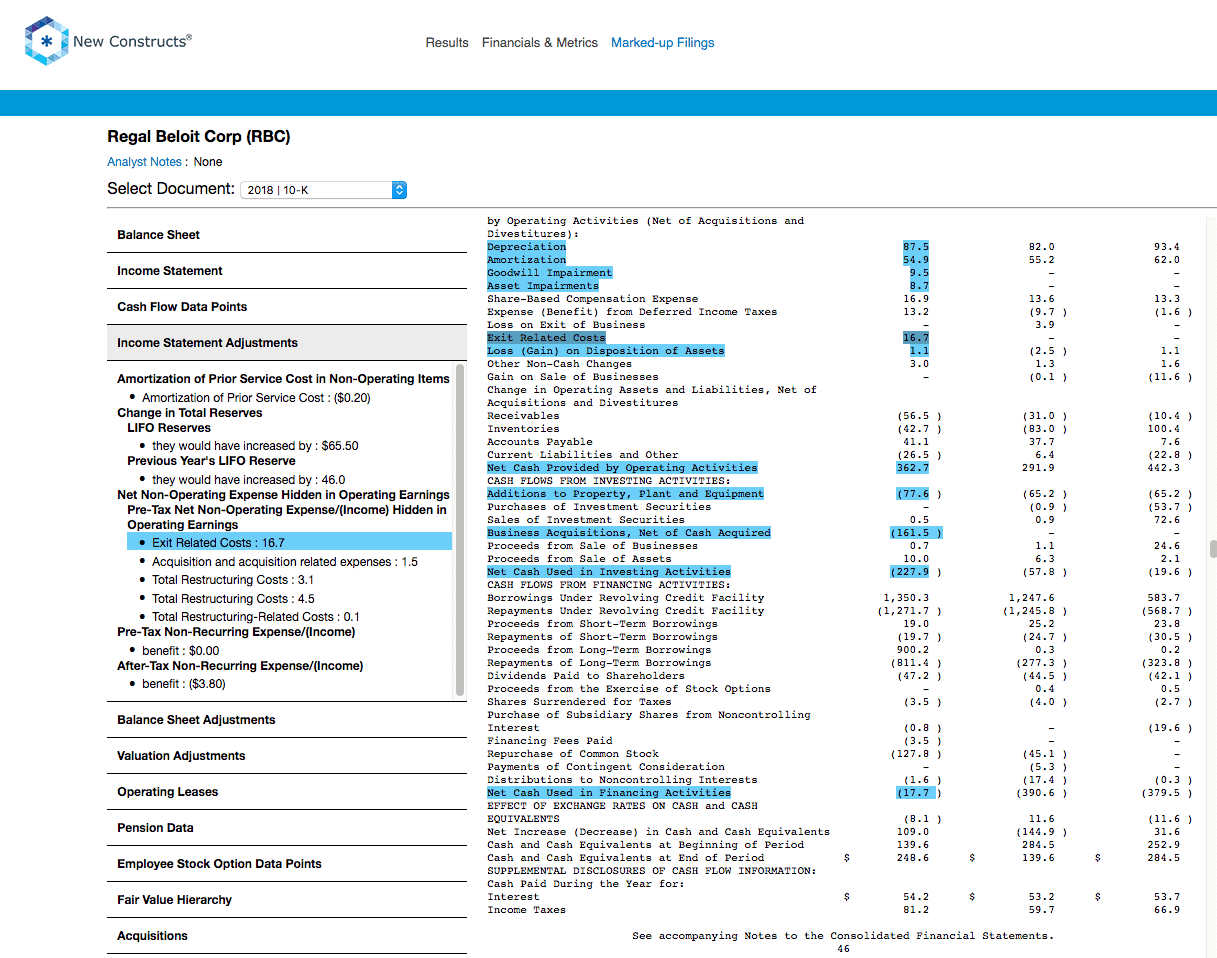Click the highlighted 87.5 depreciation value
Screen dimensions: 1217x958
click(x=916, y=247)
